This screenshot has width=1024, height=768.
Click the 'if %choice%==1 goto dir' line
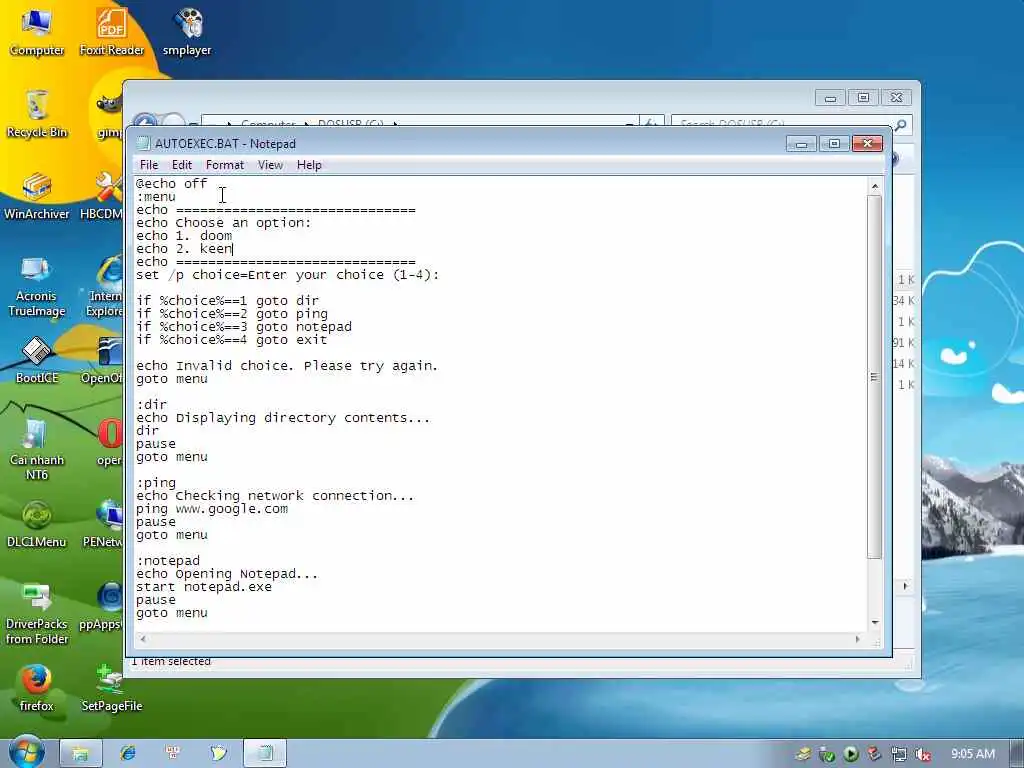227,301
